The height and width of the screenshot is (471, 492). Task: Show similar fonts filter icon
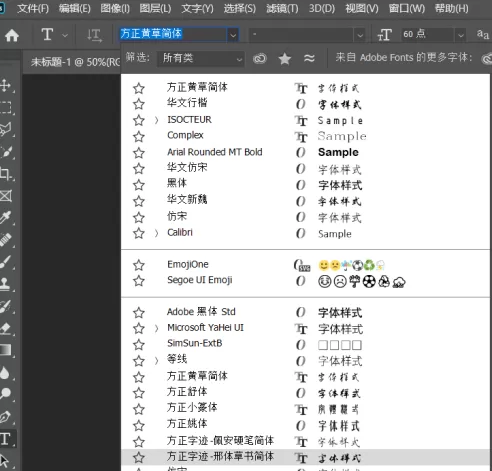point(309,59)
